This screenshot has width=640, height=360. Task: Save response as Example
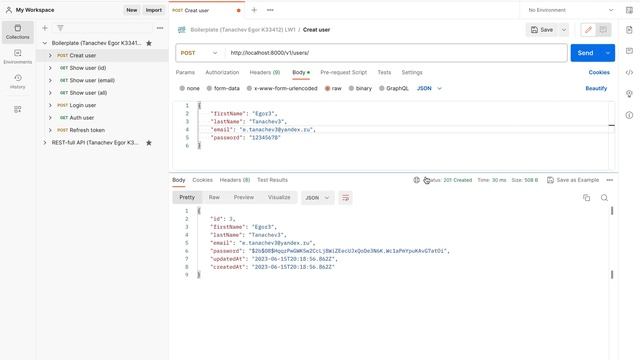coord(573,180)
